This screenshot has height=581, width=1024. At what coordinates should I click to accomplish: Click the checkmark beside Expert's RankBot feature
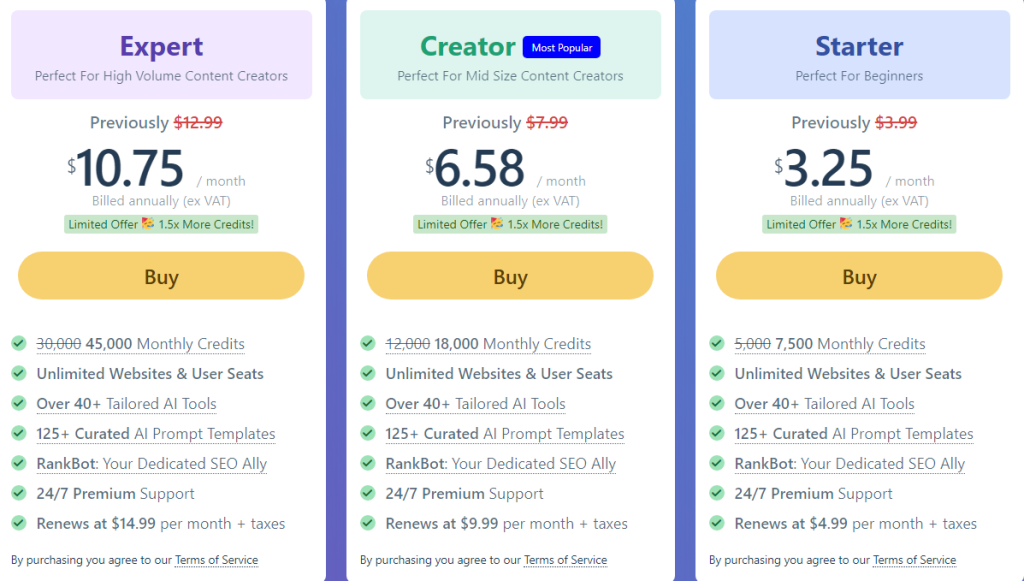coord(19,463)
